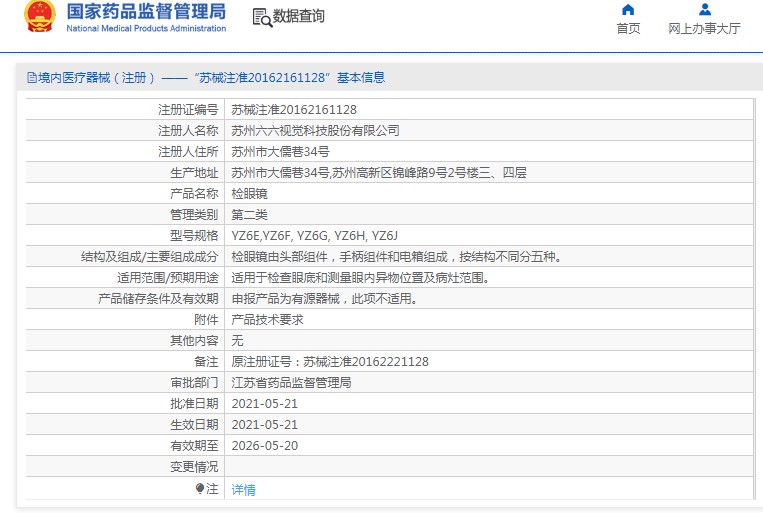Image resolution: width=763 pixels, height=513 pixels.
Task: Click the 产品名称 row label
Action: point(194,193)
